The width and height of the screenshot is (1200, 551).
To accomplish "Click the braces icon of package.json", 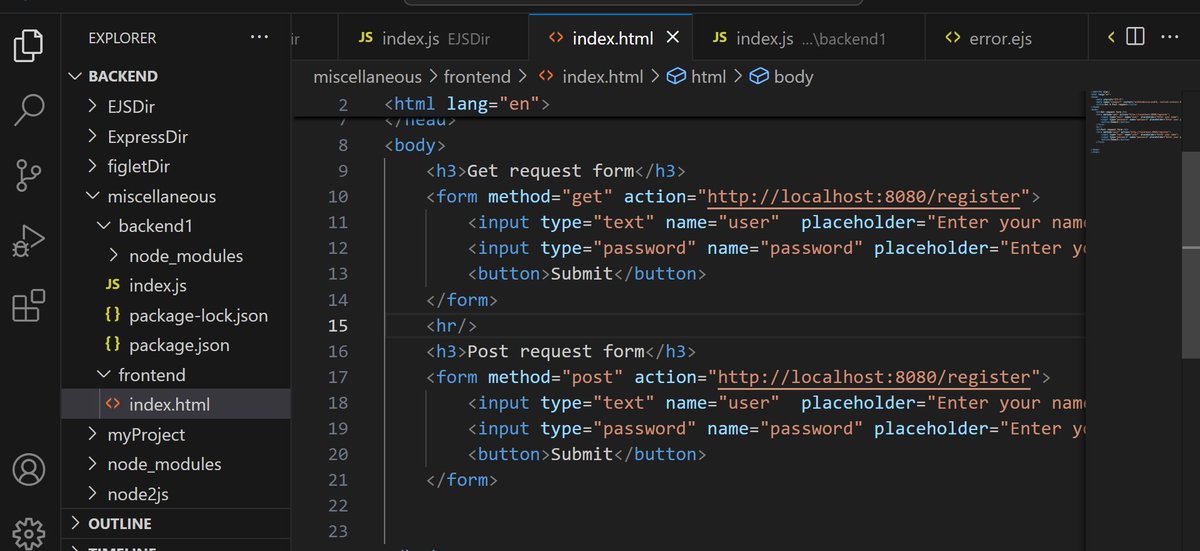I will point(112,345).
